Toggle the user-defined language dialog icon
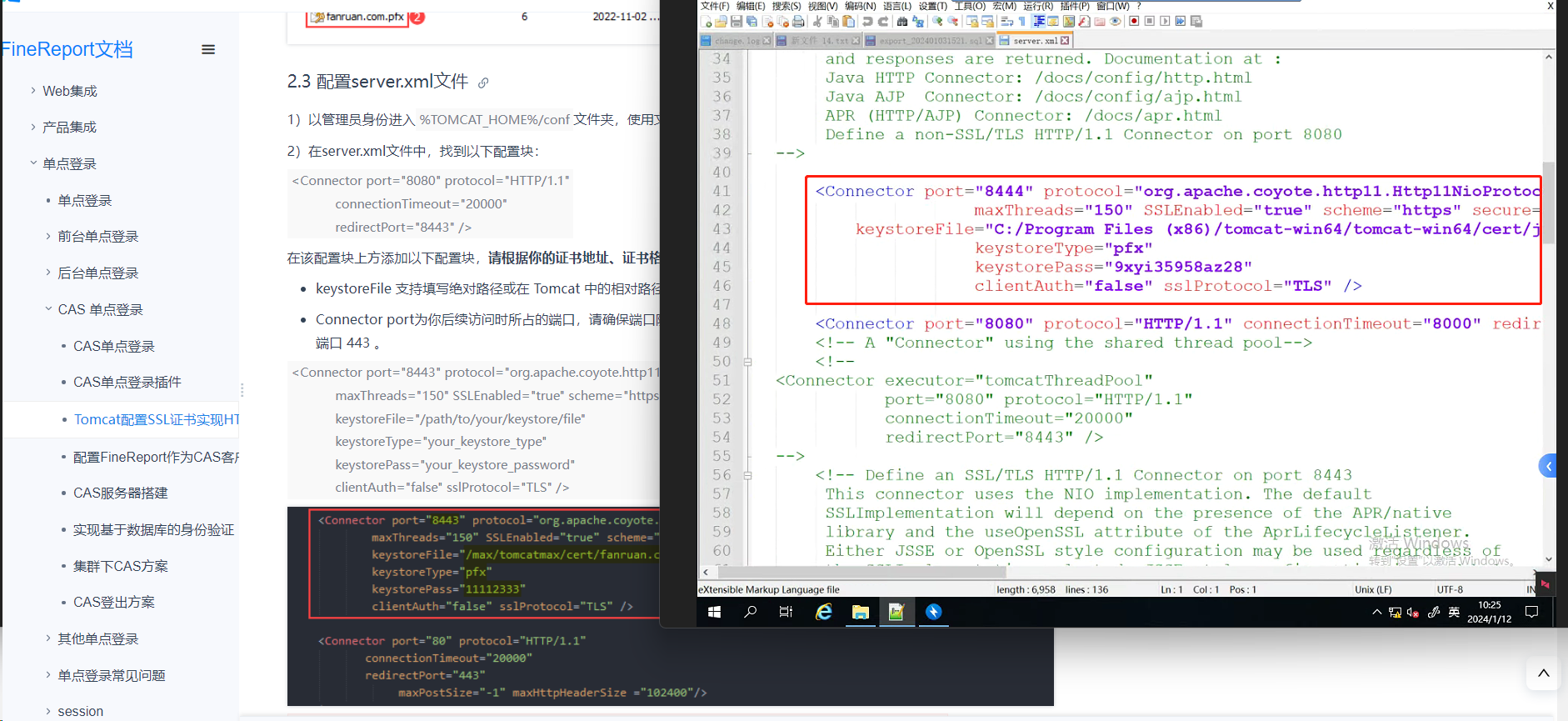Image resolution: width=1568 pixels, height=721 pixels. coord(1053,21)
